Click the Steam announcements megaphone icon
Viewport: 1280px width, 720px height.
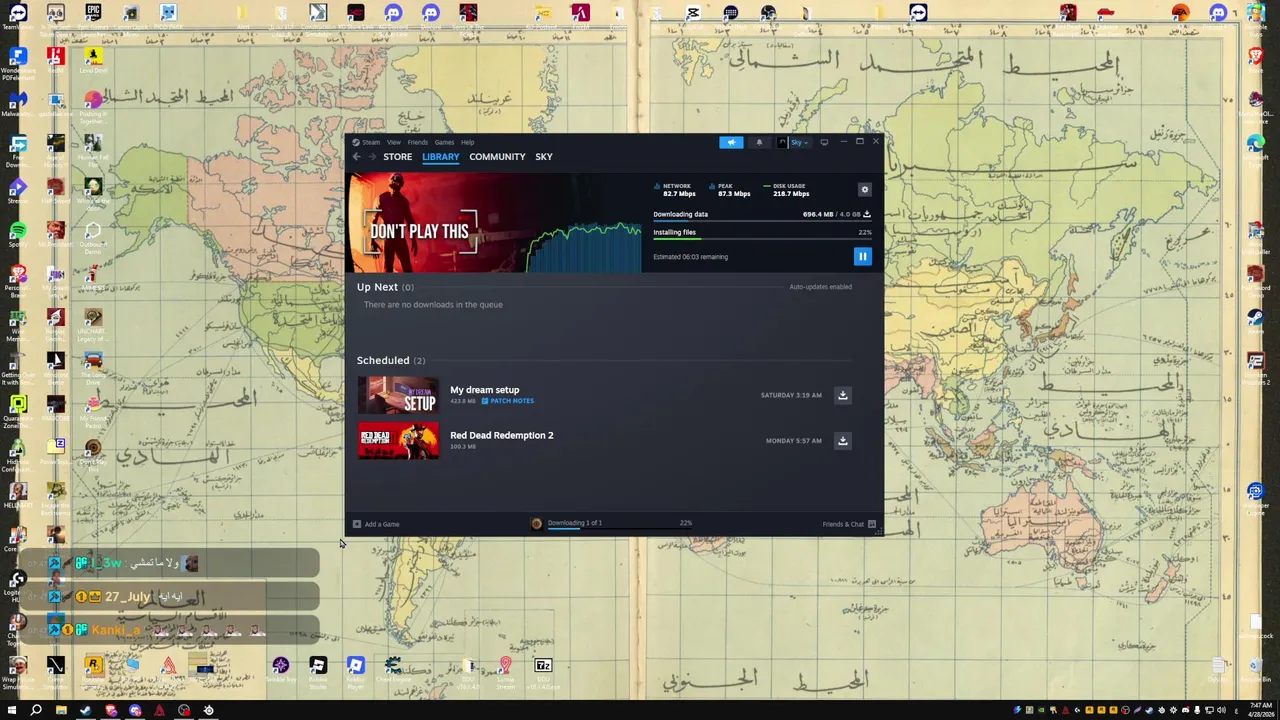click(731, 142)
